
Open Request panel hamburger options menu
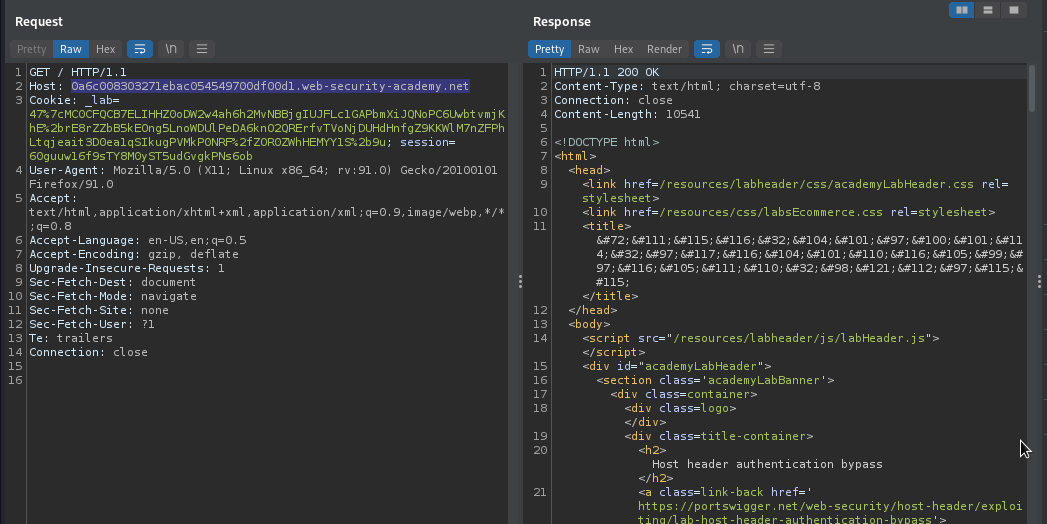coord(202,49)
